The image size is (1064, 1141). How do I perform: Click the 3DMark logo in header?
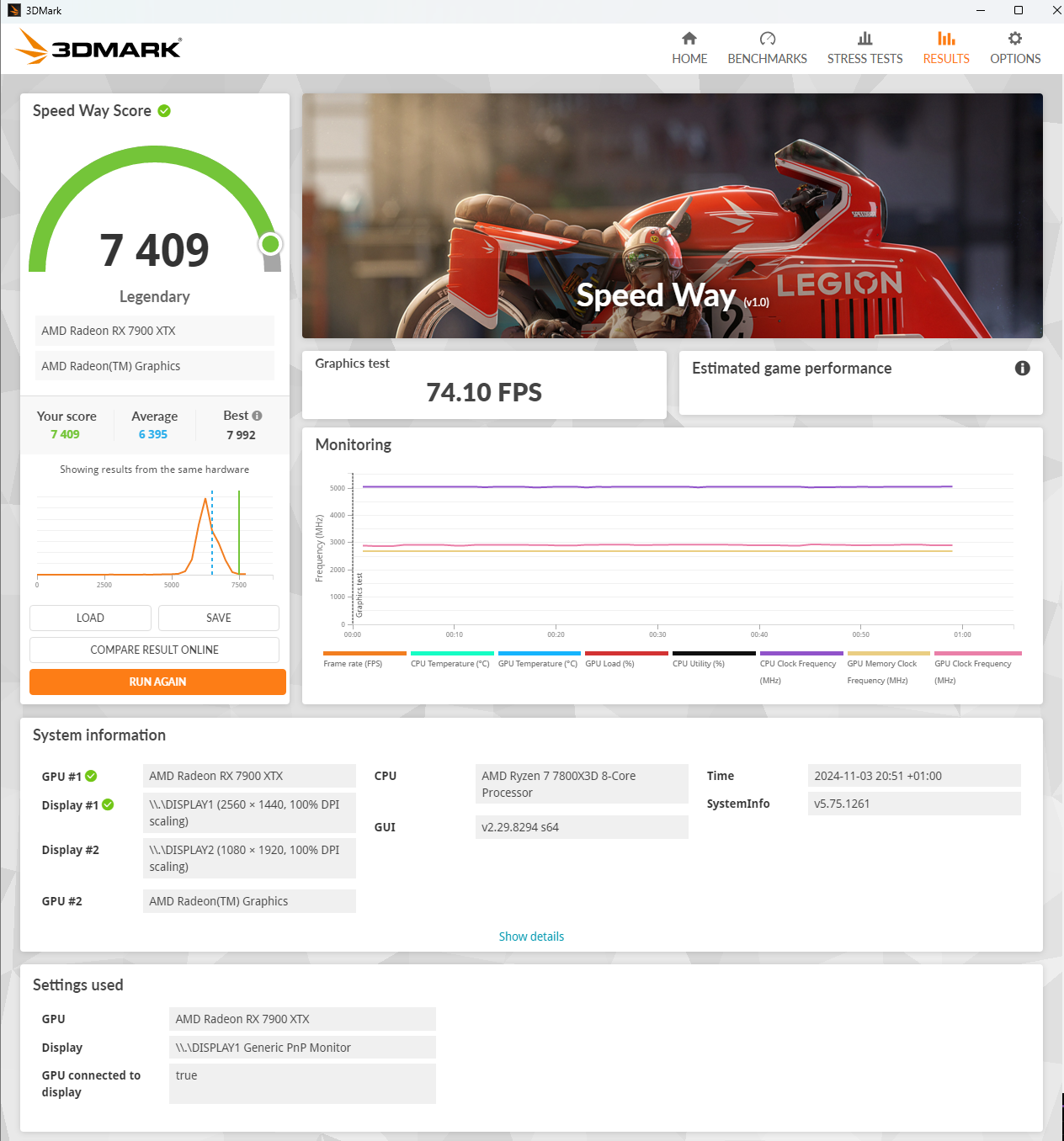pos(98,46)
